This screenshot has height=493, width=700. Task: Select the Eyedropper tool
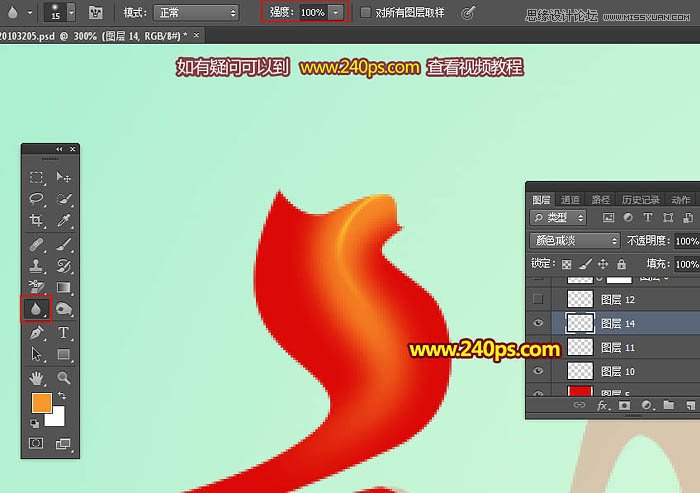coord(63,220)
